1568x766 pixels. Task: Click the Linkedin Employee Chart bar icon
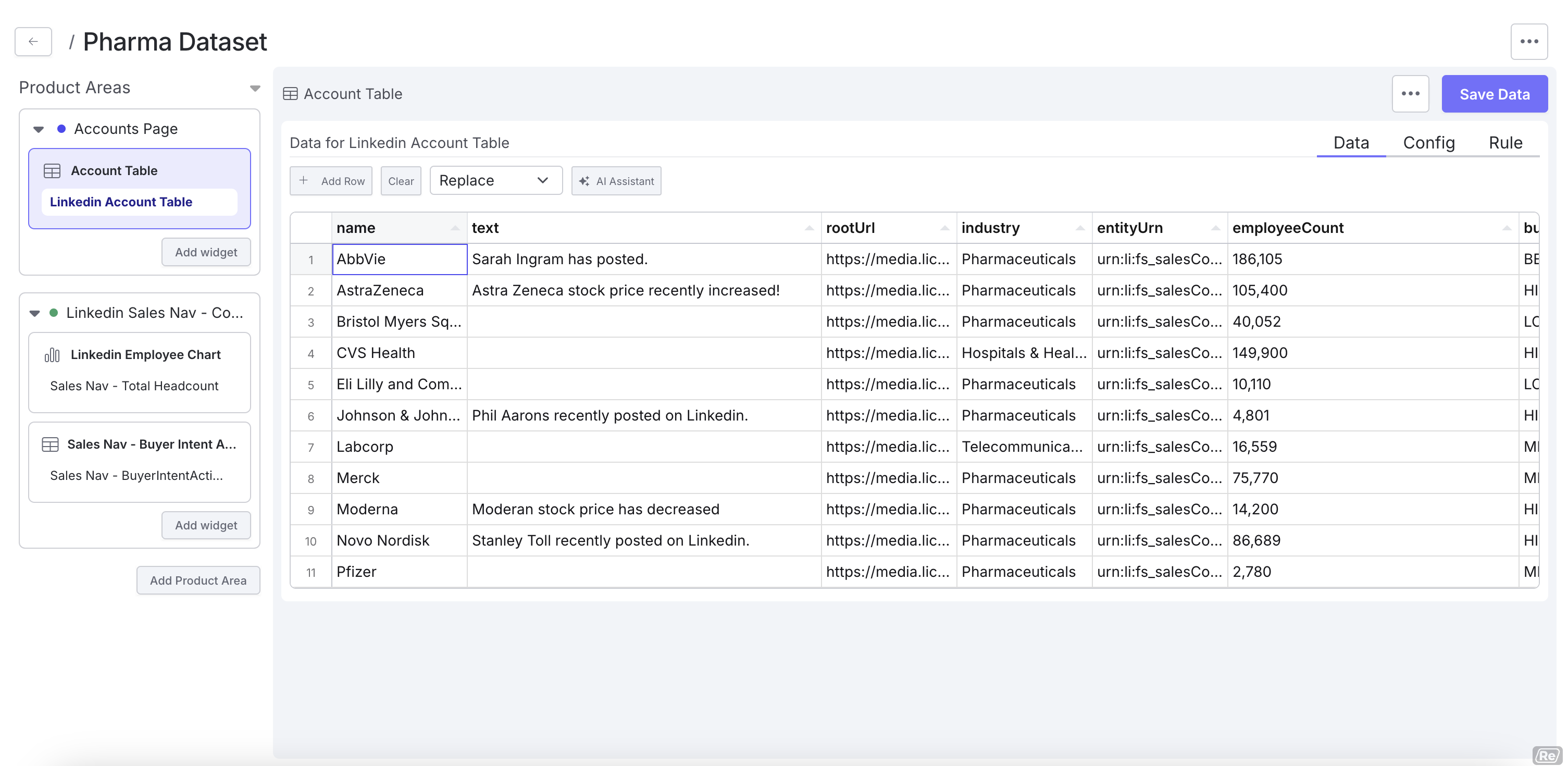pos(52,354)
